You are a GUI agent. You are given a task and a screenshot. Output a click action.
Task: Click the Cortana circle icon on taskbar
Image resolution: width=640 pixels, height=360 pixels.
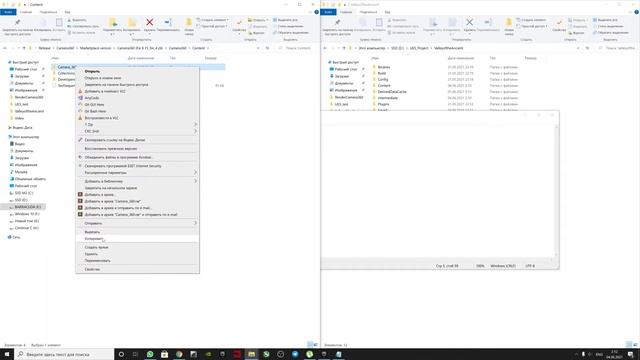[x=121, y=354]
